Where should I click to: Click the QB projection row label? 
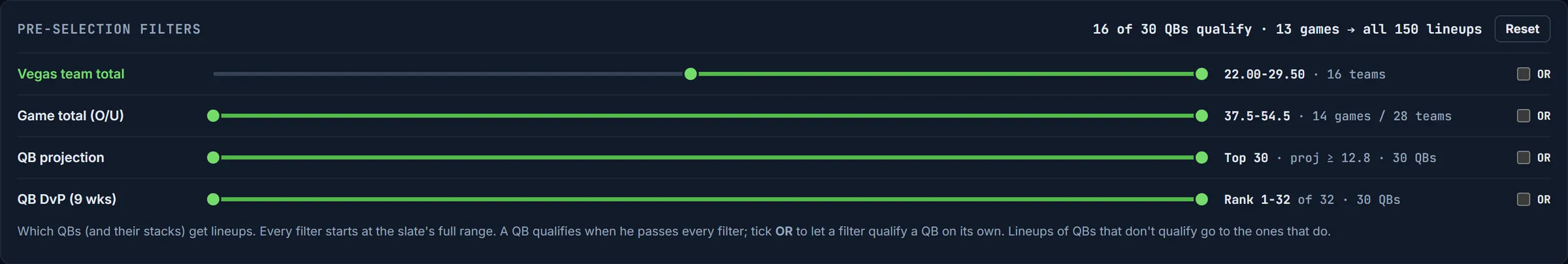point(61,157)
